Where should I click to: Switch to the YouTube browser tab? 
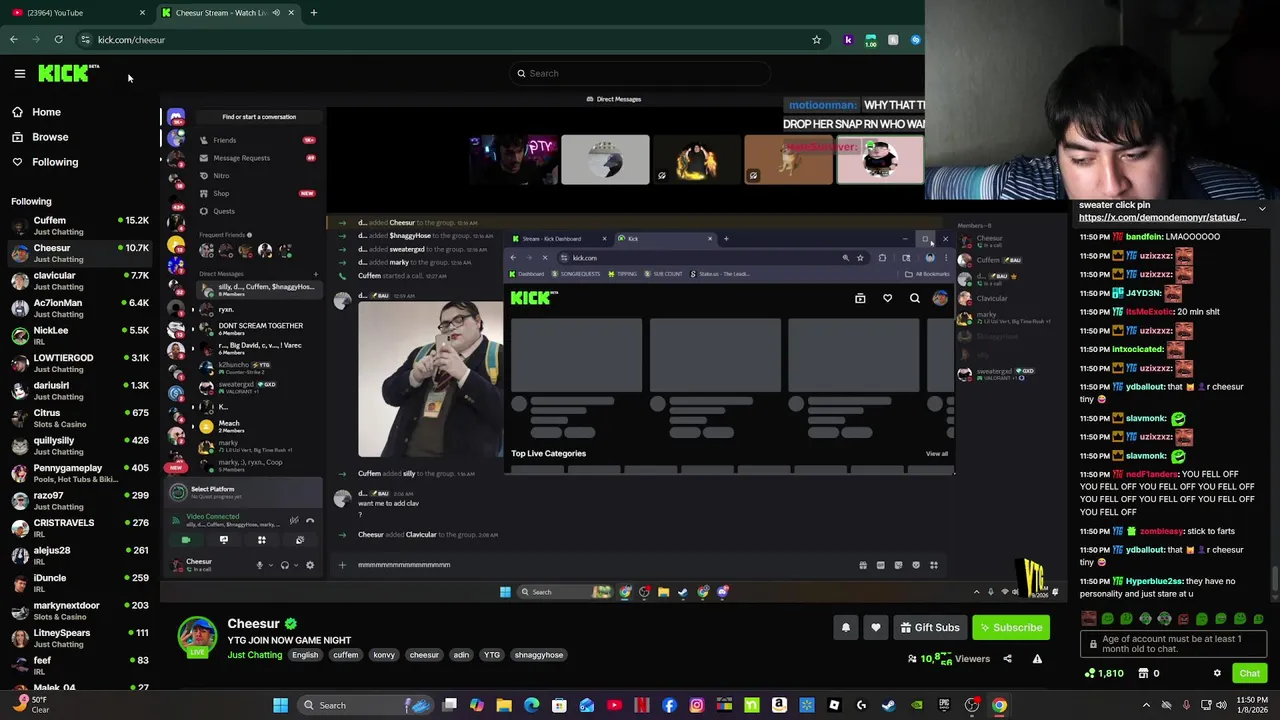77,13
